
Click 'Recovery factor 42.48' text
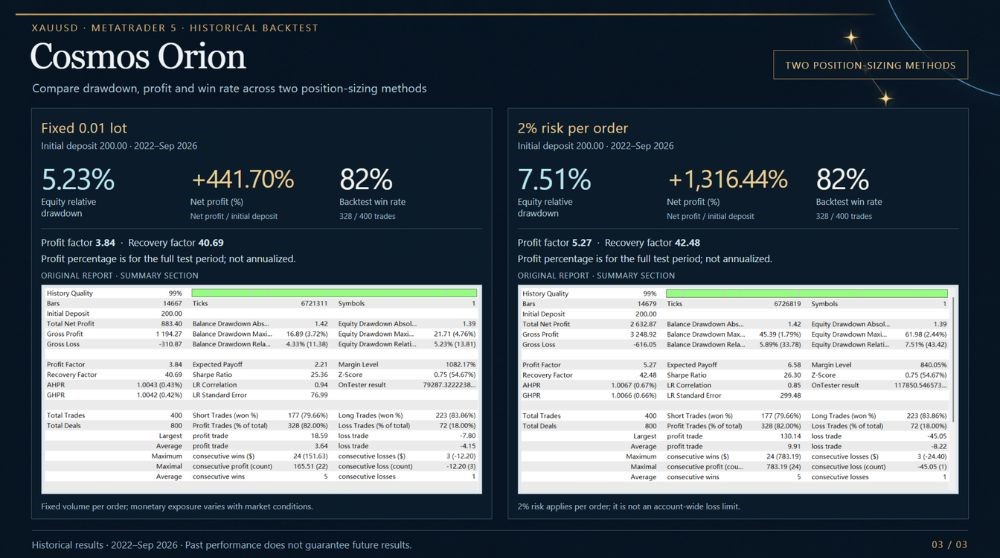(652, 243)
